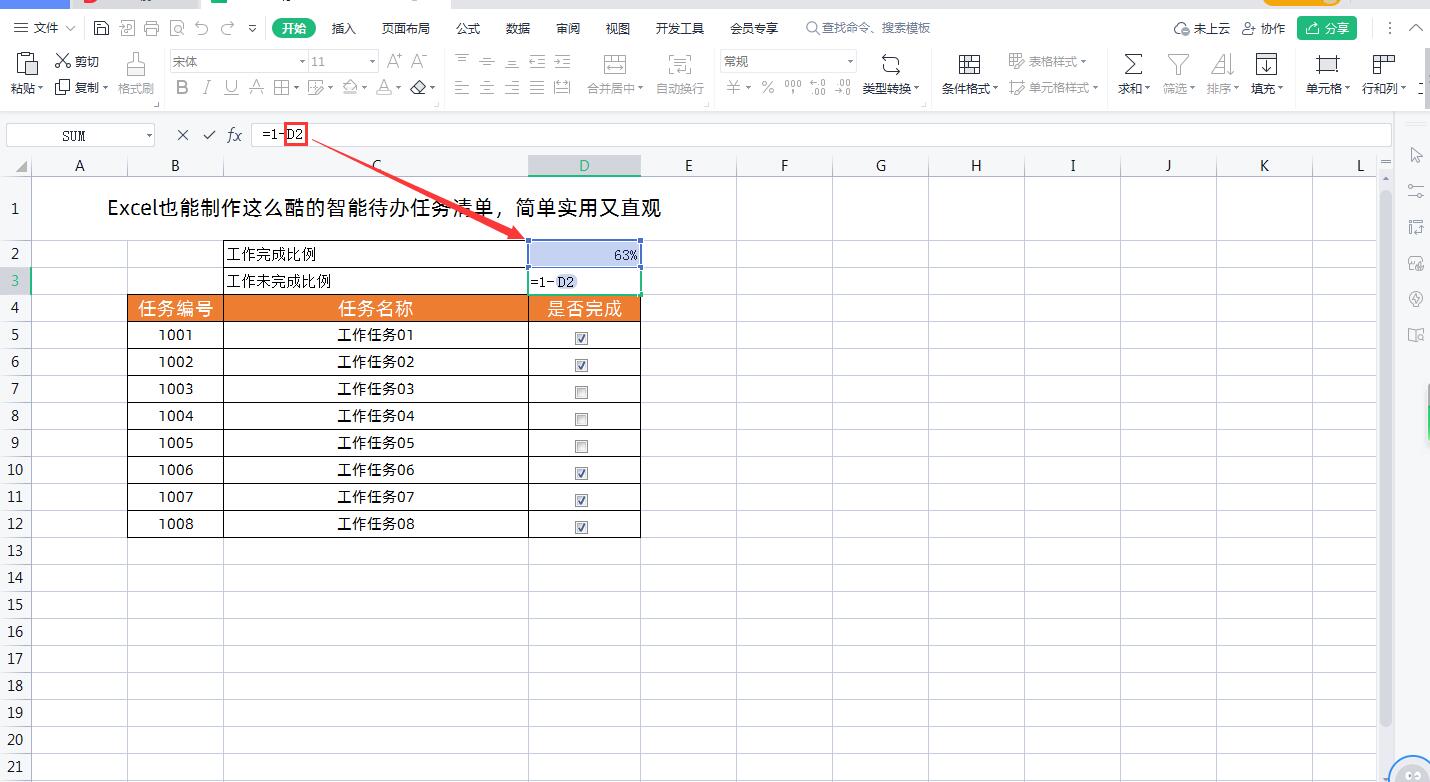Uncheck the checkbox for 工作任务01
Viewport: 1430px width, 782px height.
click(582, 337)
